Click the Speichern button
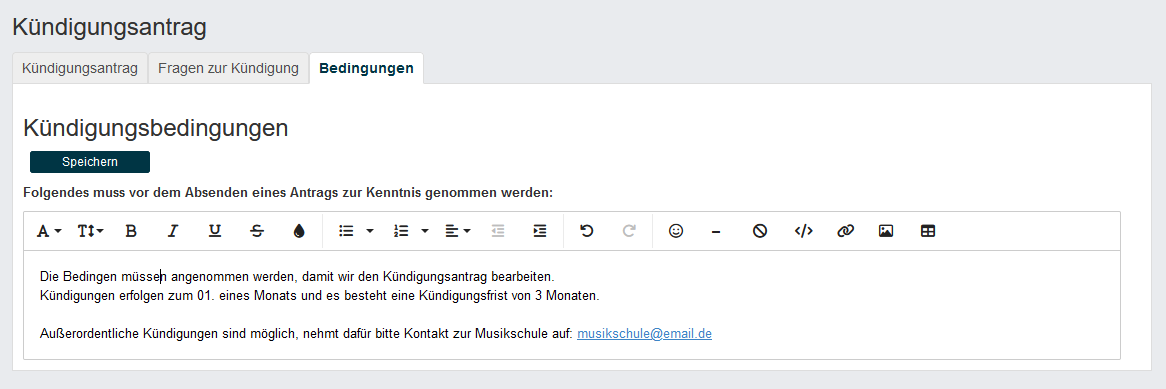This screenshot has width=1166, height=389. tap(90, 161)
